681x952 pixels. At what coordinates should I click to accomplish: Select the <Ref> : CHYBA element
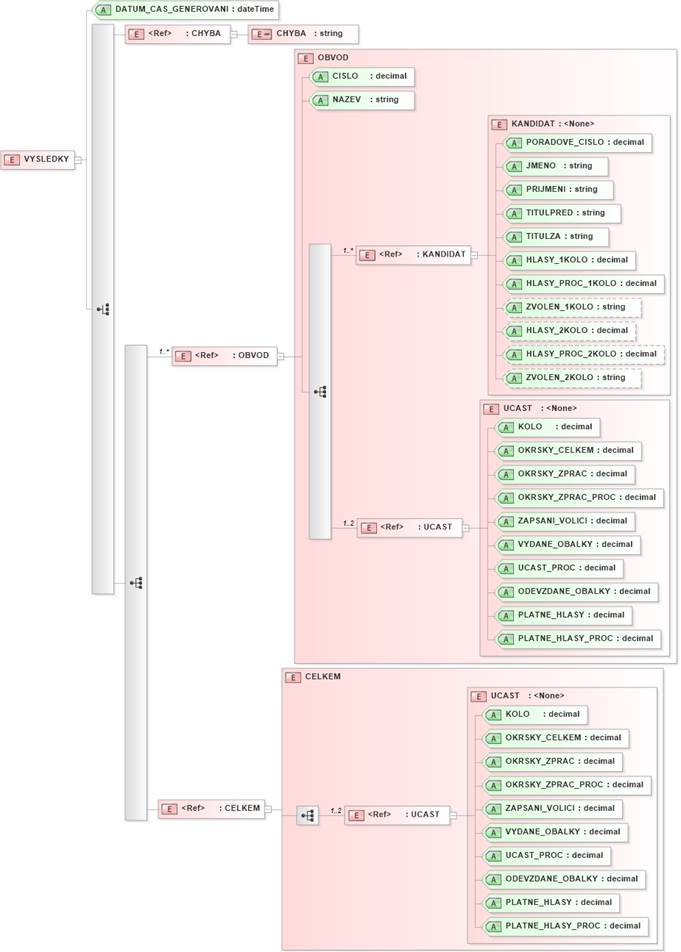[x=176, y=34]
